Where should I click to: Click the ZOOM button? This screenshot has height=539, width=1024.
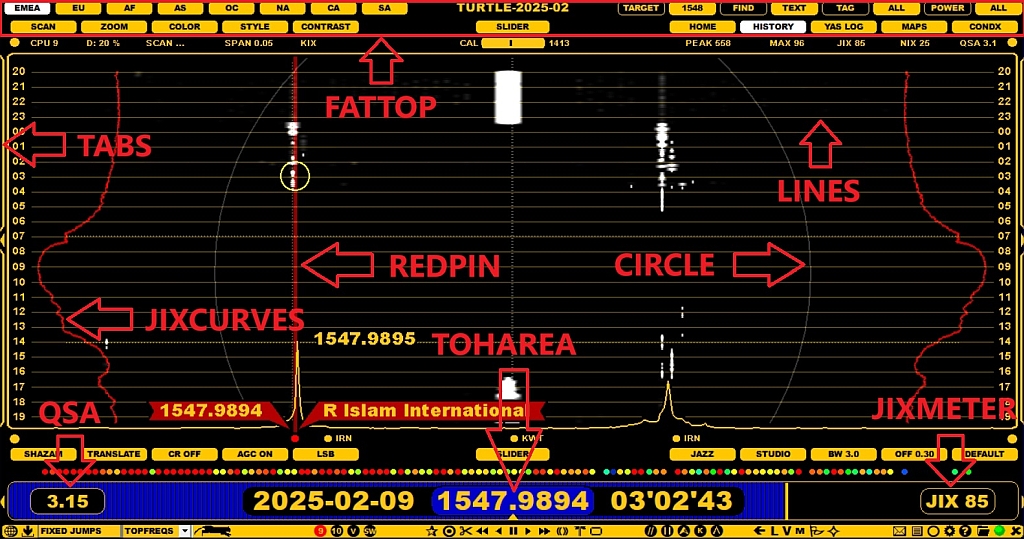114,27
